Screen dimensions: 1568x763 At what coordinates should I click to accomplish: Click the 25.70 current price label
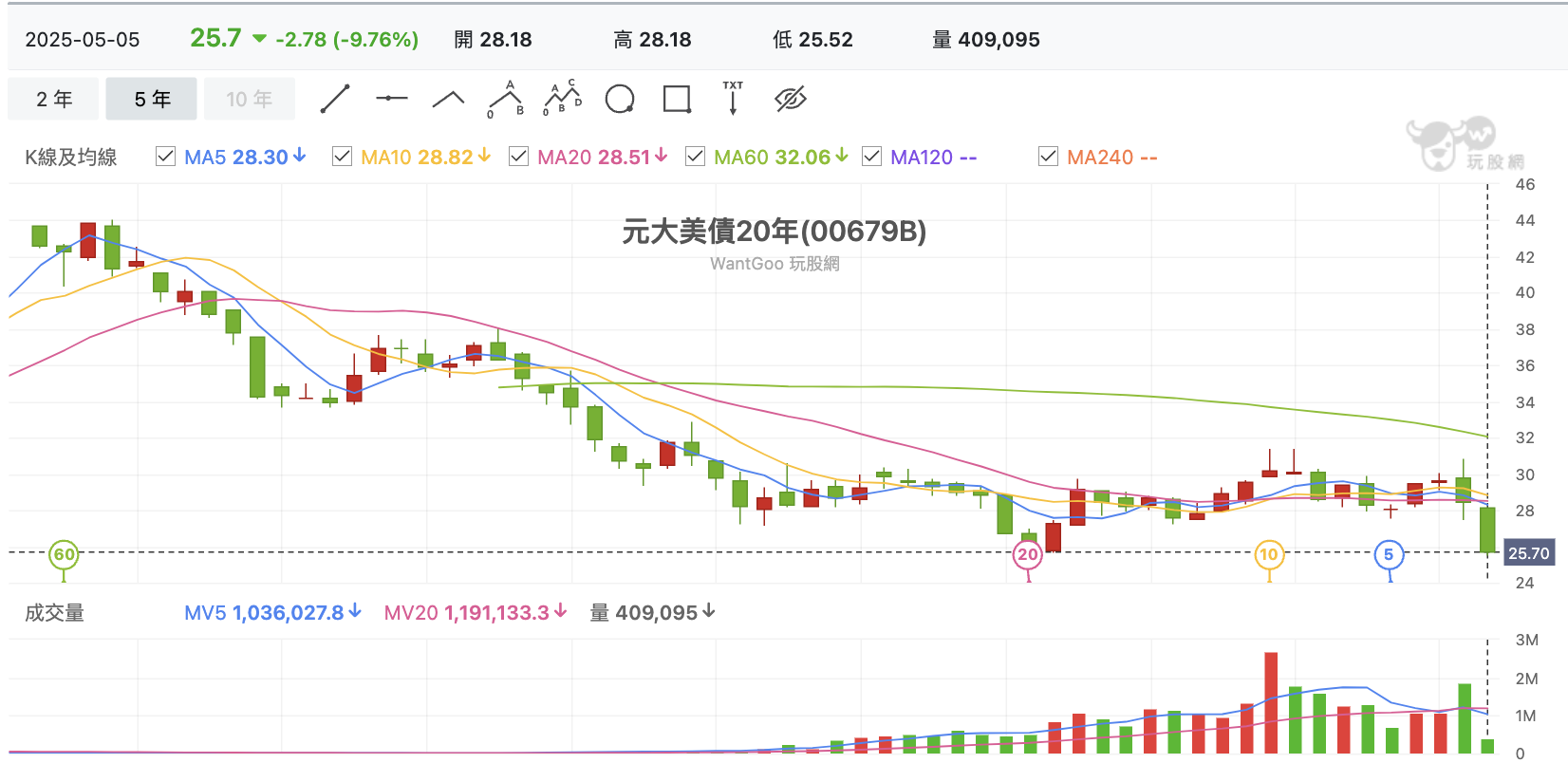point(1529,553)
